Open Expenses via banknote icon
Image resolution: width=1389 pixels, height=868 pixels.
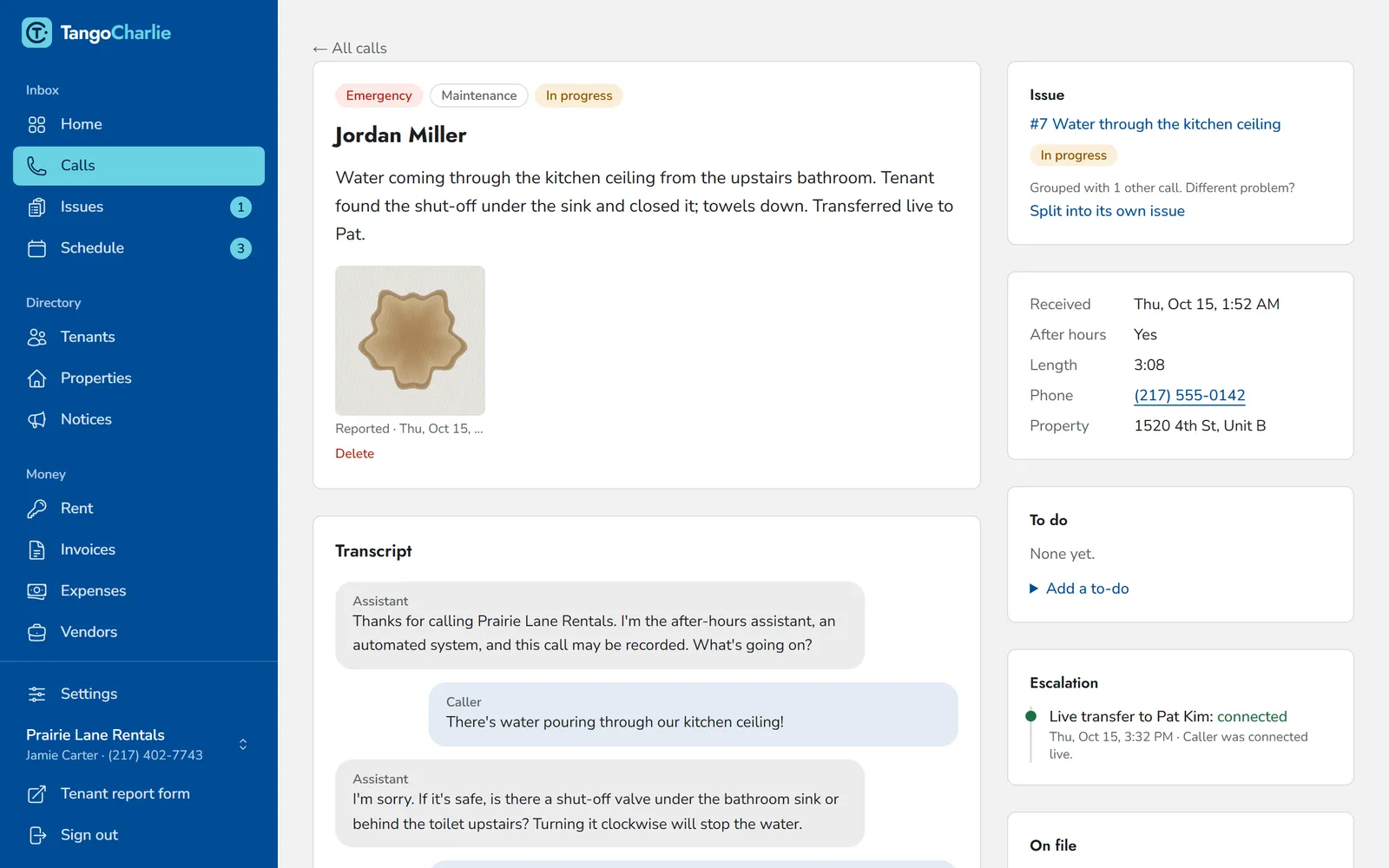36,591
